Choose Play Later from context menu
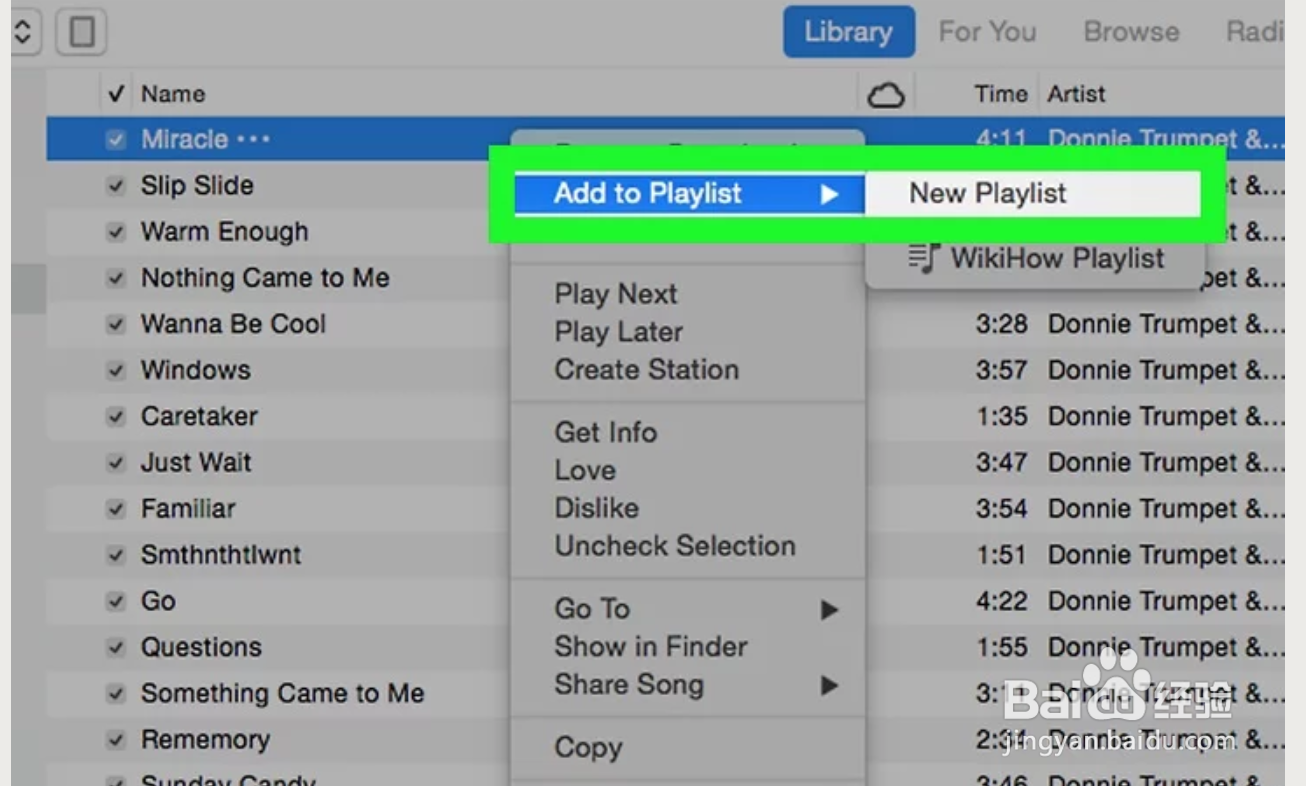The height and width of the screenshot is (786, 1306). (619, 332)
